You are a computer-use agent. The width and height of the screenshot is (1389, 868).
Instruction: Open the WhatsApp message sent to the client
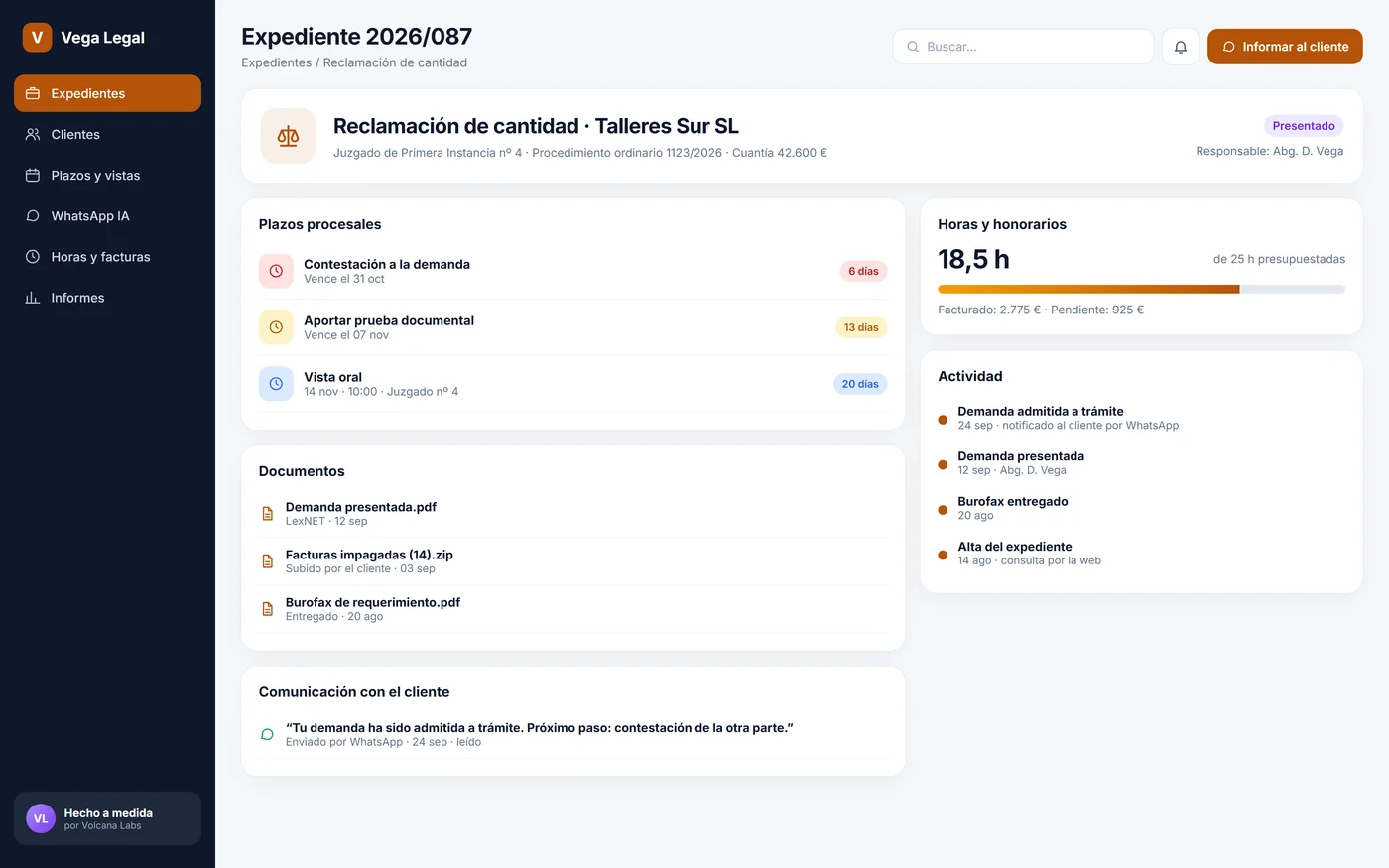(x=572, y=735)
